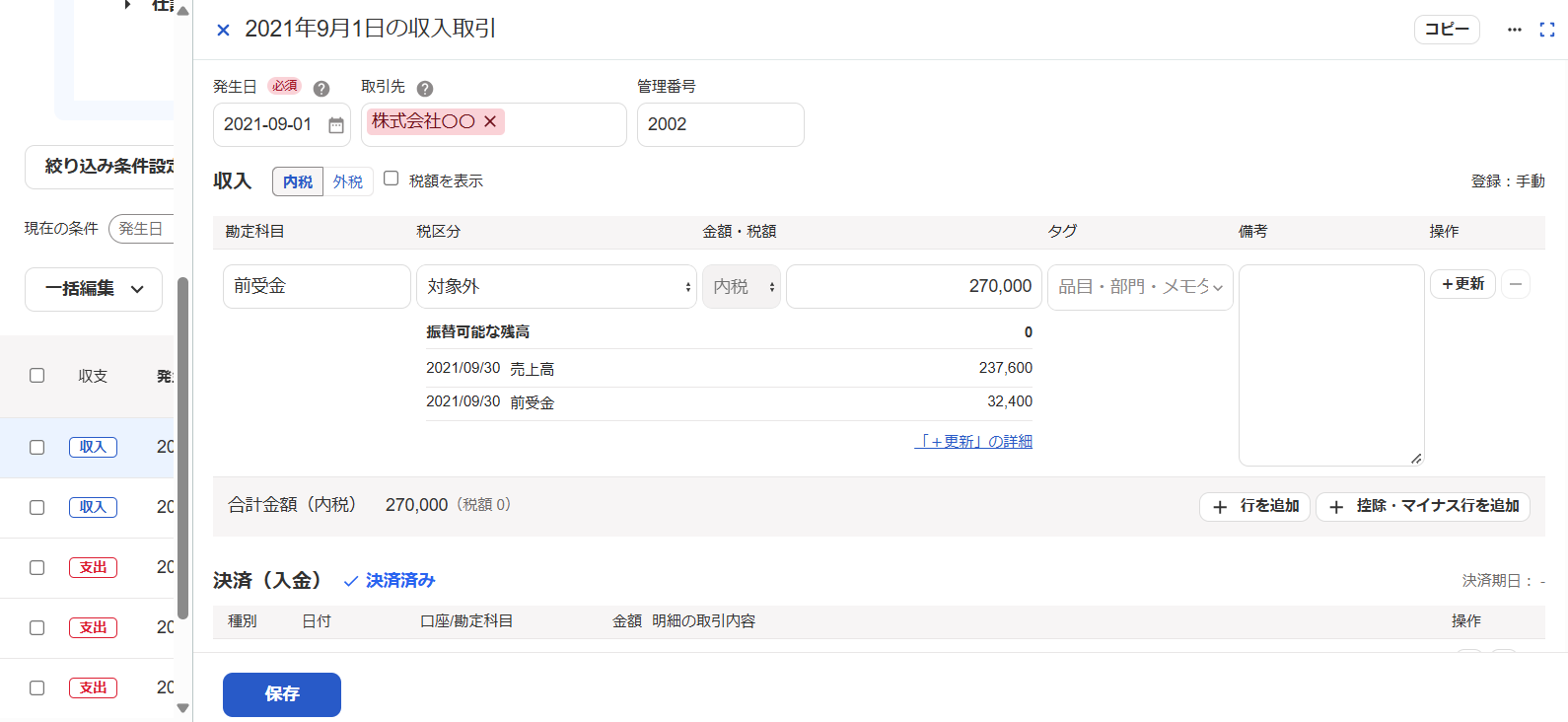
Task: Click the scroll-down arrow of left list
Action: [x=182, y=707]
